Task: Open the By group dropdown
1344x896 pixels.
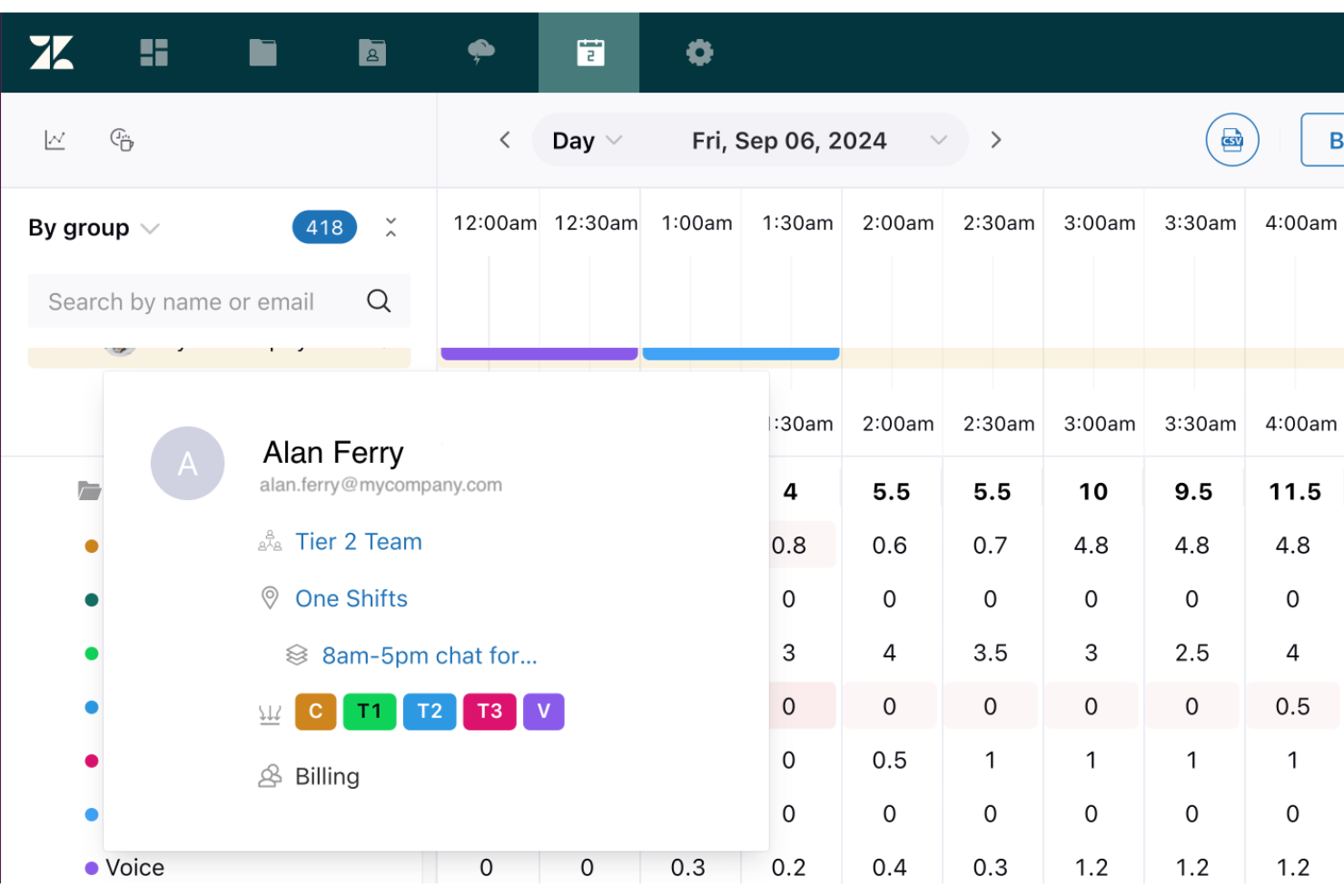Action: point(94,227)
